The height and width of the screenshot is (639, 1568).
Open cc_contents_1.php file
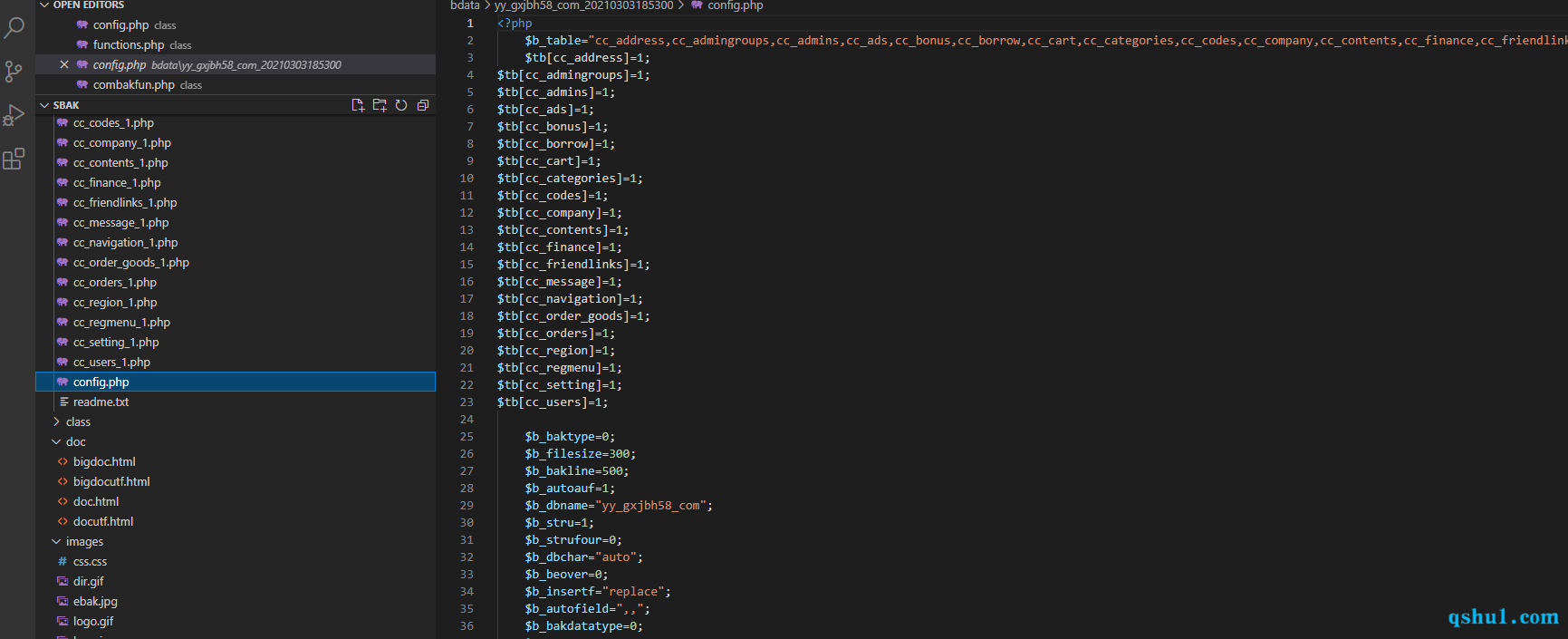click(236, 162)
